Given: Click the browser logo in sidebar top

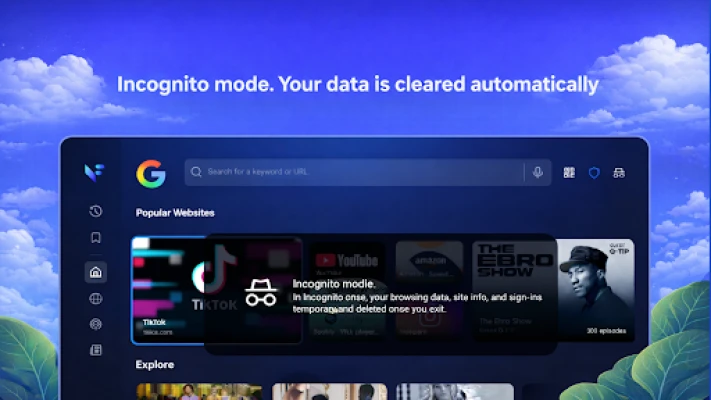Looking at the screenshot, I should click(x=94, y=173).
